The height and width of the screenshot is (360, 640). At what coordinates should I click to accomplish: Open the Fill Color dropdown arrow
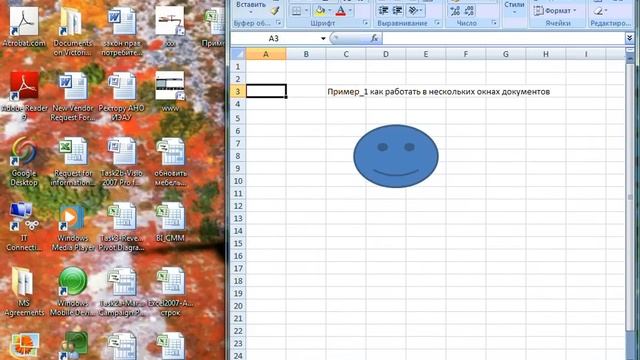click(x=329, y=11)
